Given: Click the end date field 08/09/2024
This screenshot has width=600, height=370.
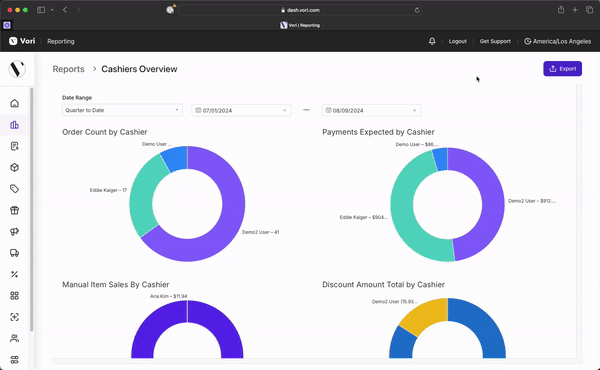Looking at the screenshot, I should [371, 110].
